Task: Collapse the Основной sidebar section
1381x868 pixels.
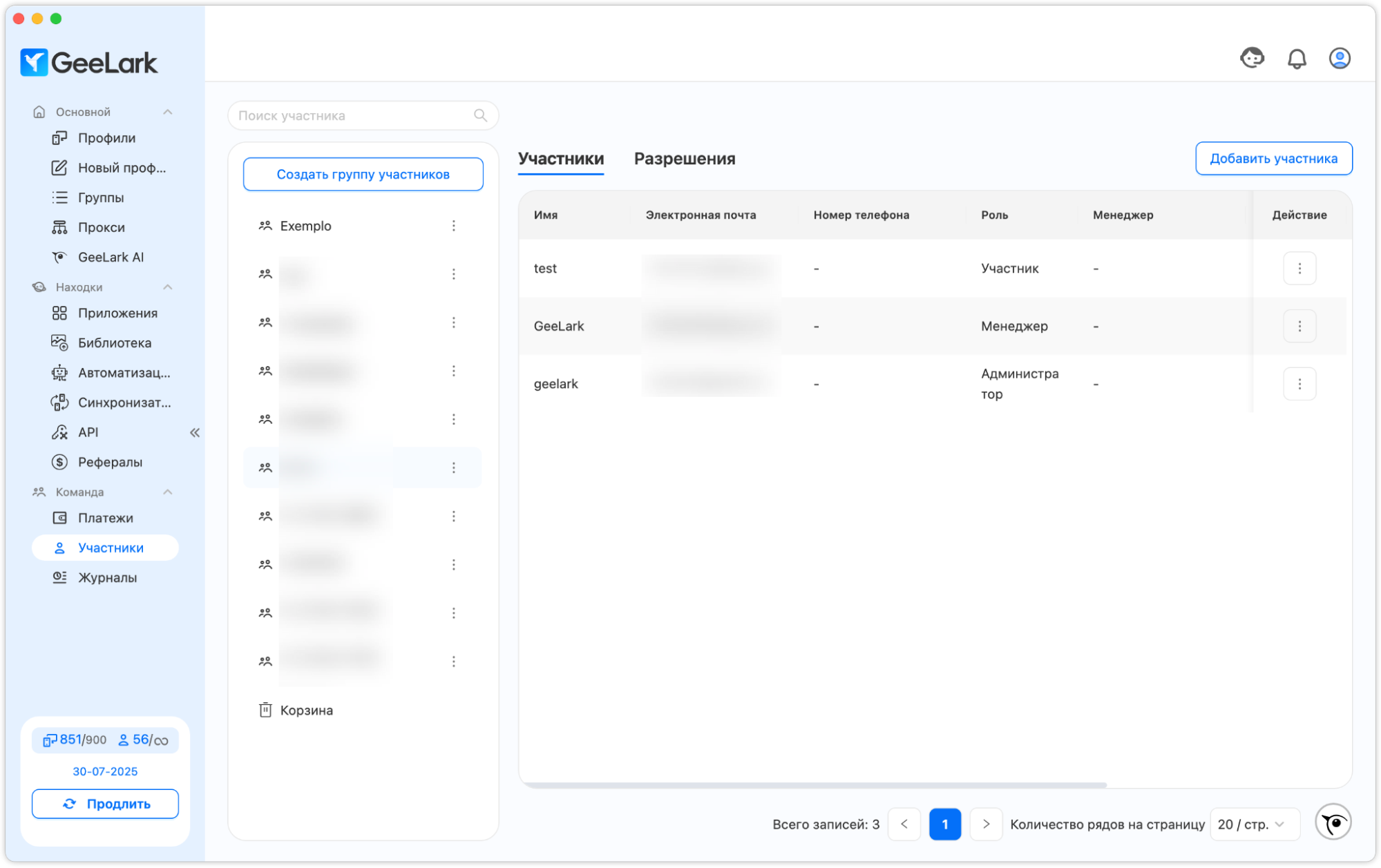Action: point(167,112)
